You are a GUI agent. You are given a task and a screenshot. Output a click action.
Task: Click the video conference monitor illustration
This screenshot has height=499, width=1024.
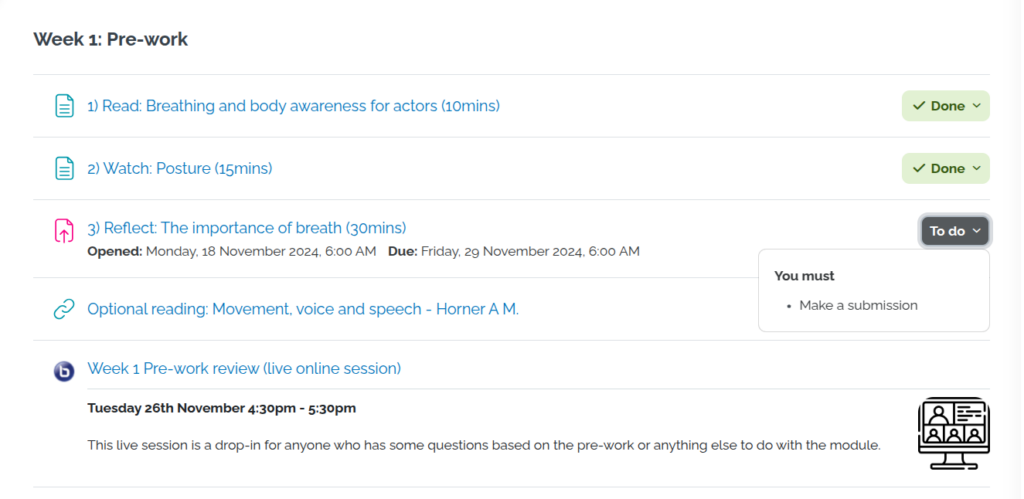click(x=953, y=433)
